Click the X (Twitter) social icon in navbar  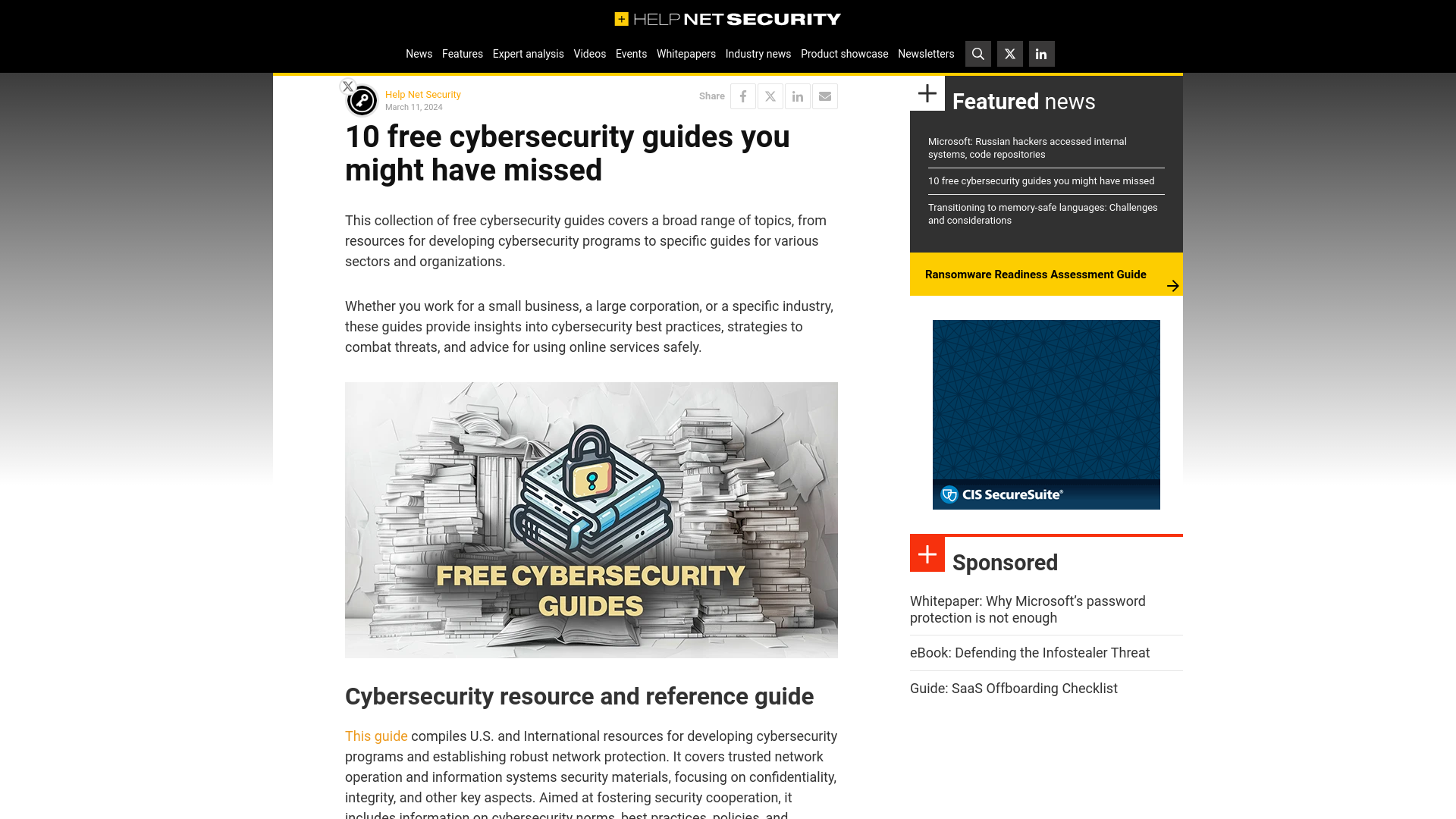[1010, 54]
